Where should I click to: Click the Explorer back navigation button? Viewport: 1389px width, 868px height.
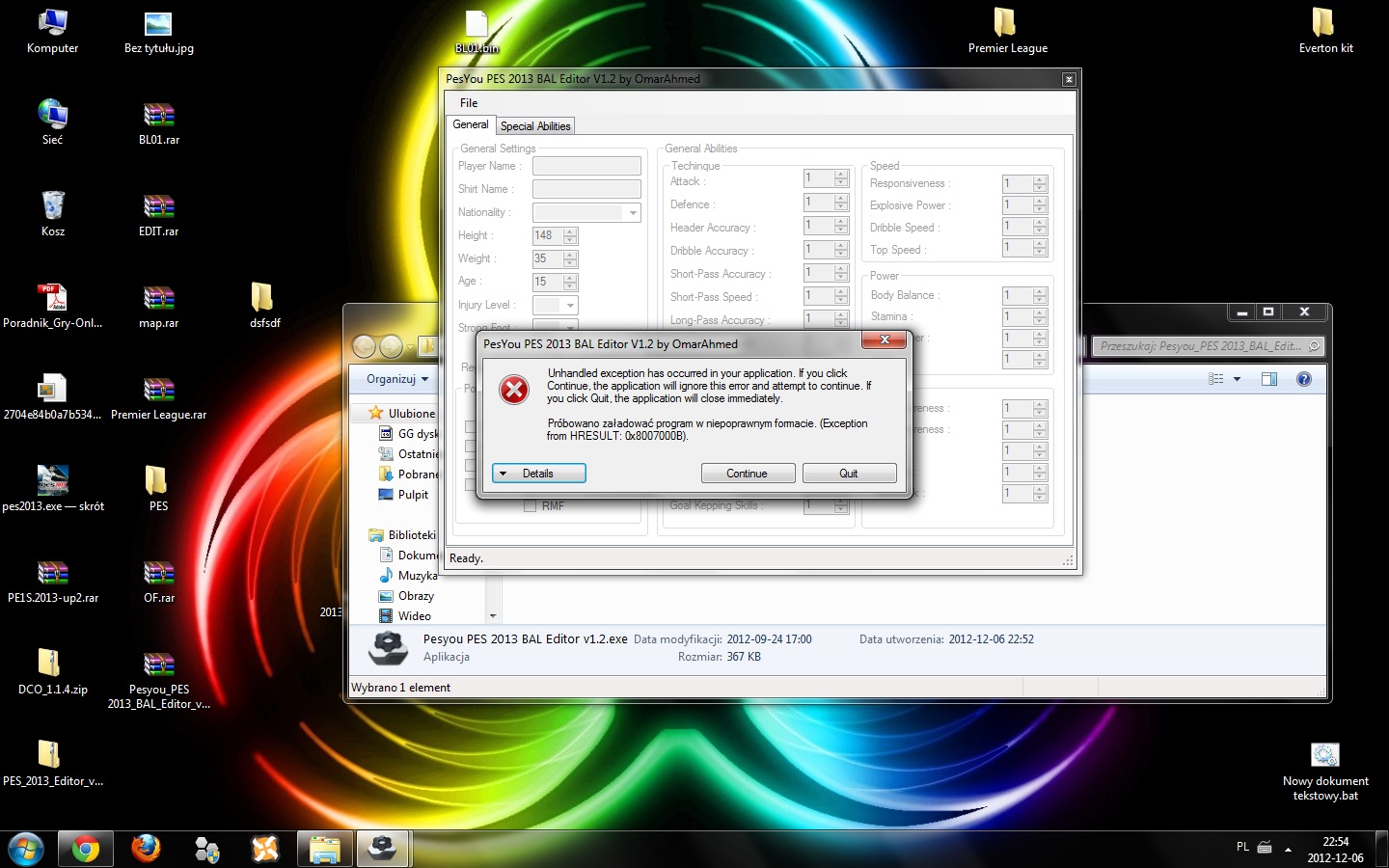364,346
